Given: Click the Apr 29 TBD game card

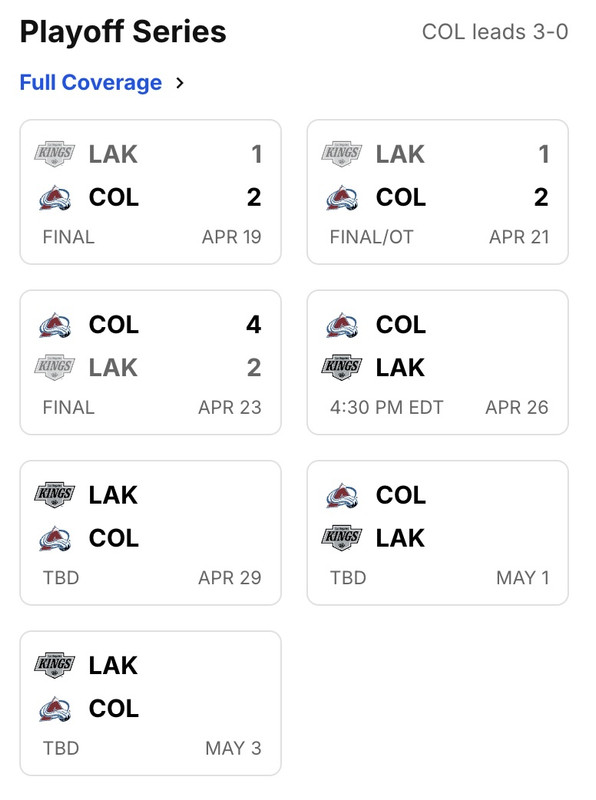Looking at the screenshot, I should [x=150, y=531].
